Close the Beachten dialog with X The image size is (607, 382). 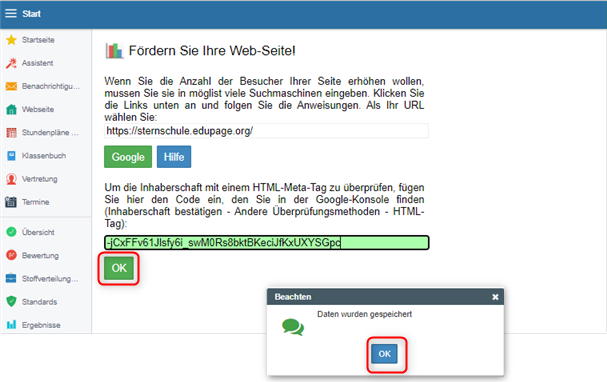(495, 297)
